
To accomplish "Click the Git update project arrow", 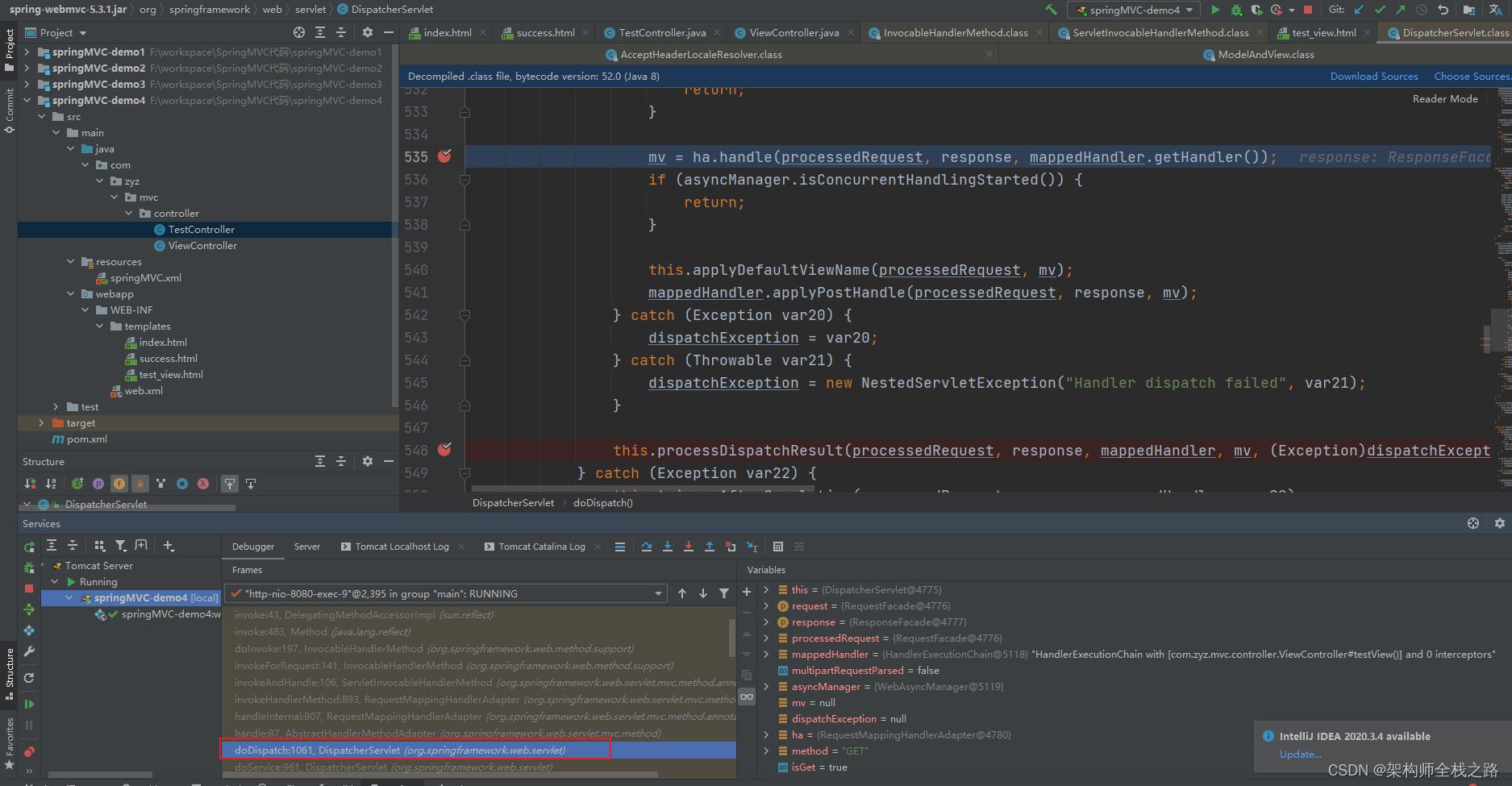I will (1359, 10).
